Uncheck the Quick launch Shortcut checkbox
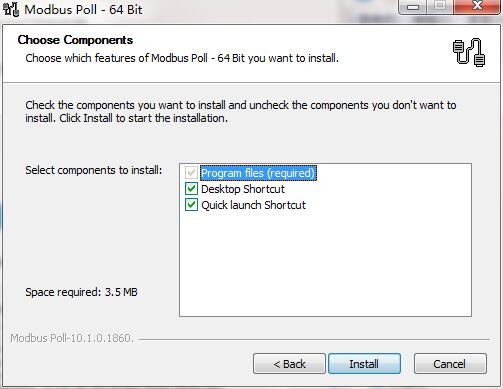 tap(191, 205)
